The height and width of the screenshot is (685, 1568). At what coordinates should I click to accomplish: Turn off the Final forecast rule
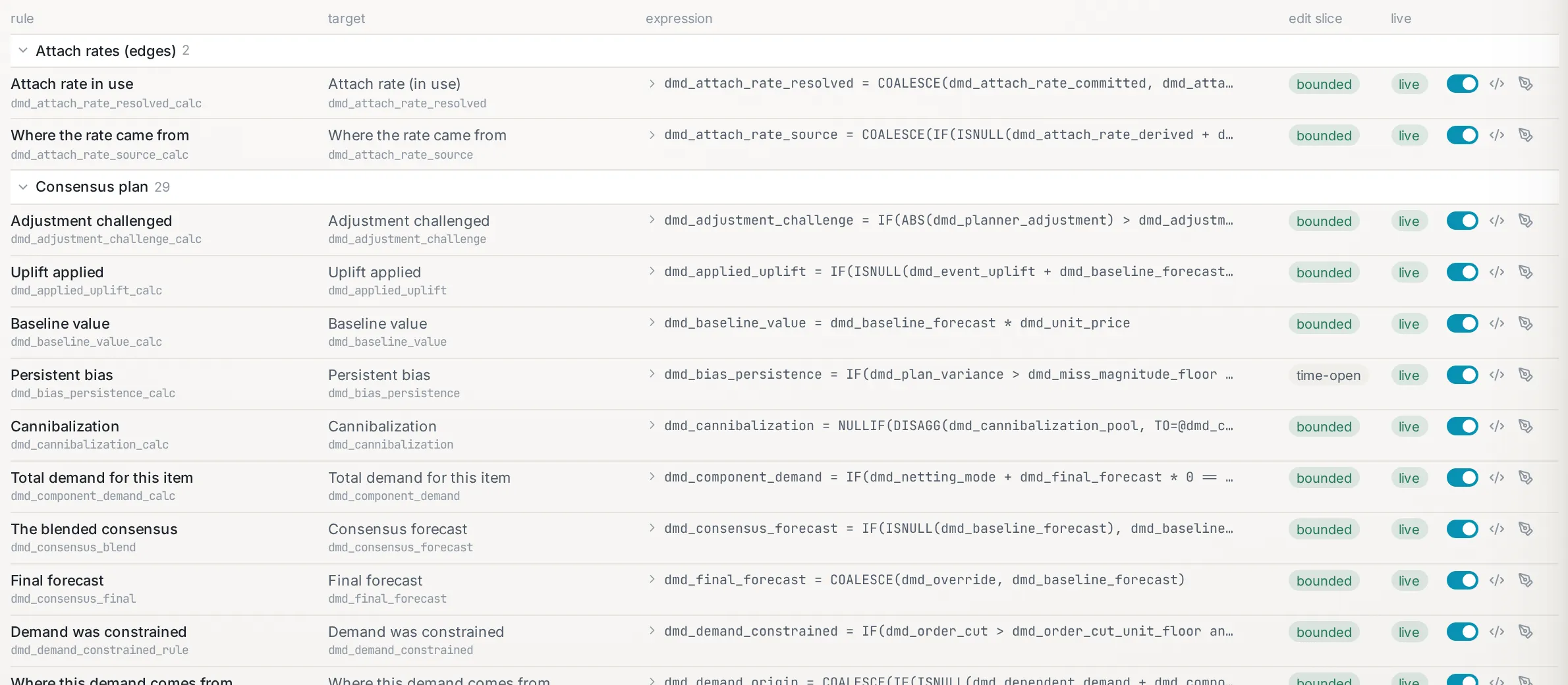1463,580
